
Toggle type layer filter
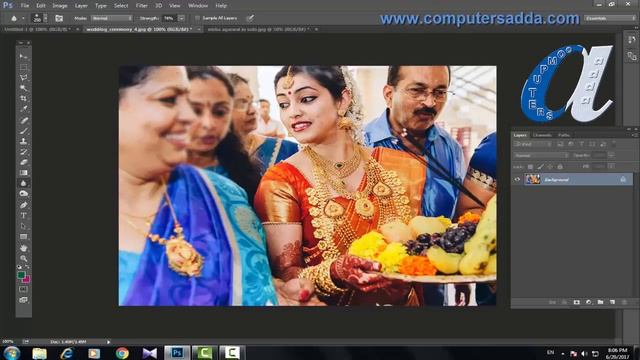(582, 144)
